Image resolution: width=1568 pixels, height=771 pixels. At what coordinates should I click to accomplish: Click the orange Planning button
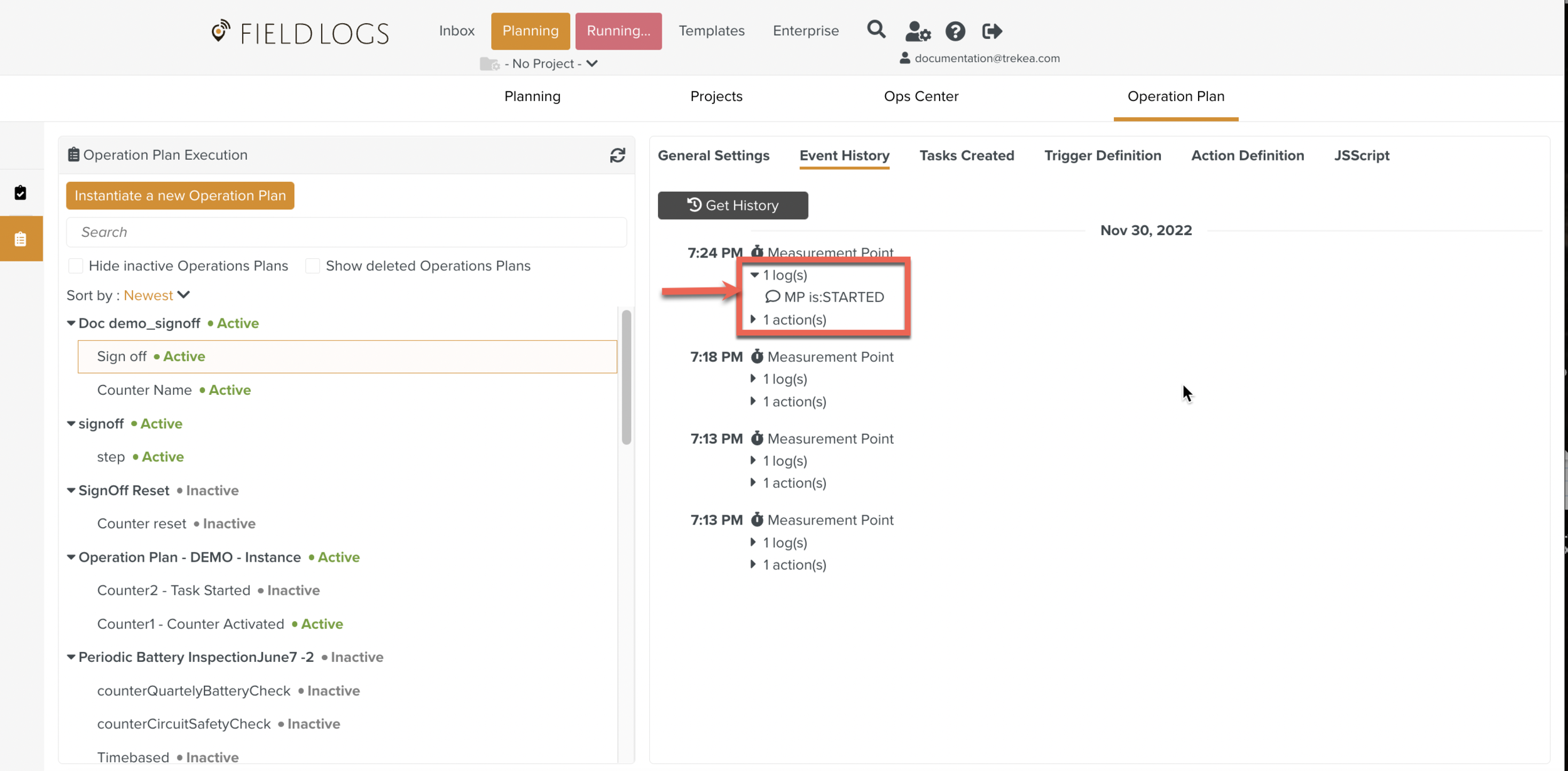coord(530,31)
